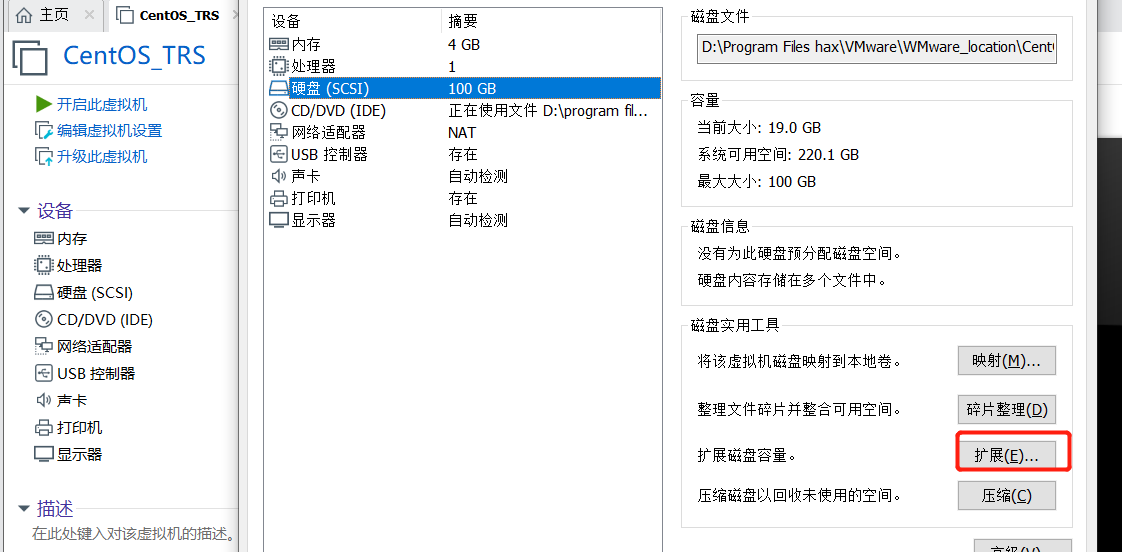
Task: Select dialog USB 控制器 icon
Action: pos(278,154)
